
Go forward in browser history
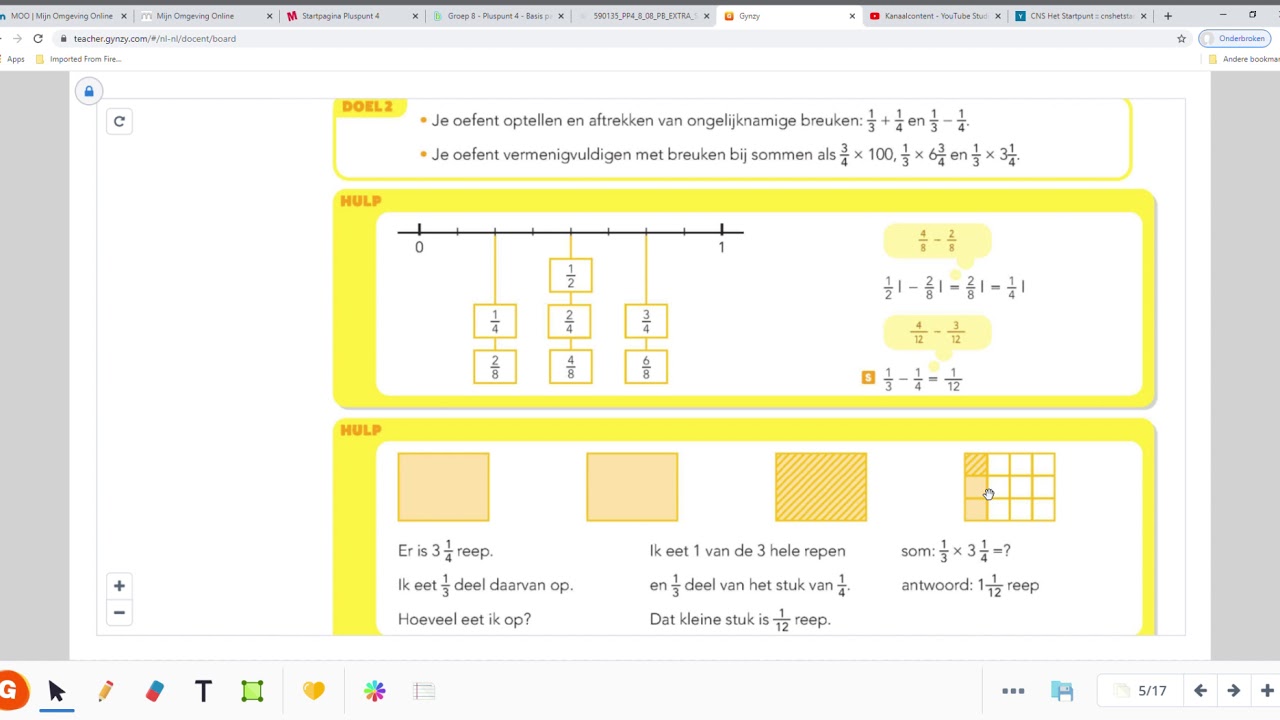[x=16, y=38]
